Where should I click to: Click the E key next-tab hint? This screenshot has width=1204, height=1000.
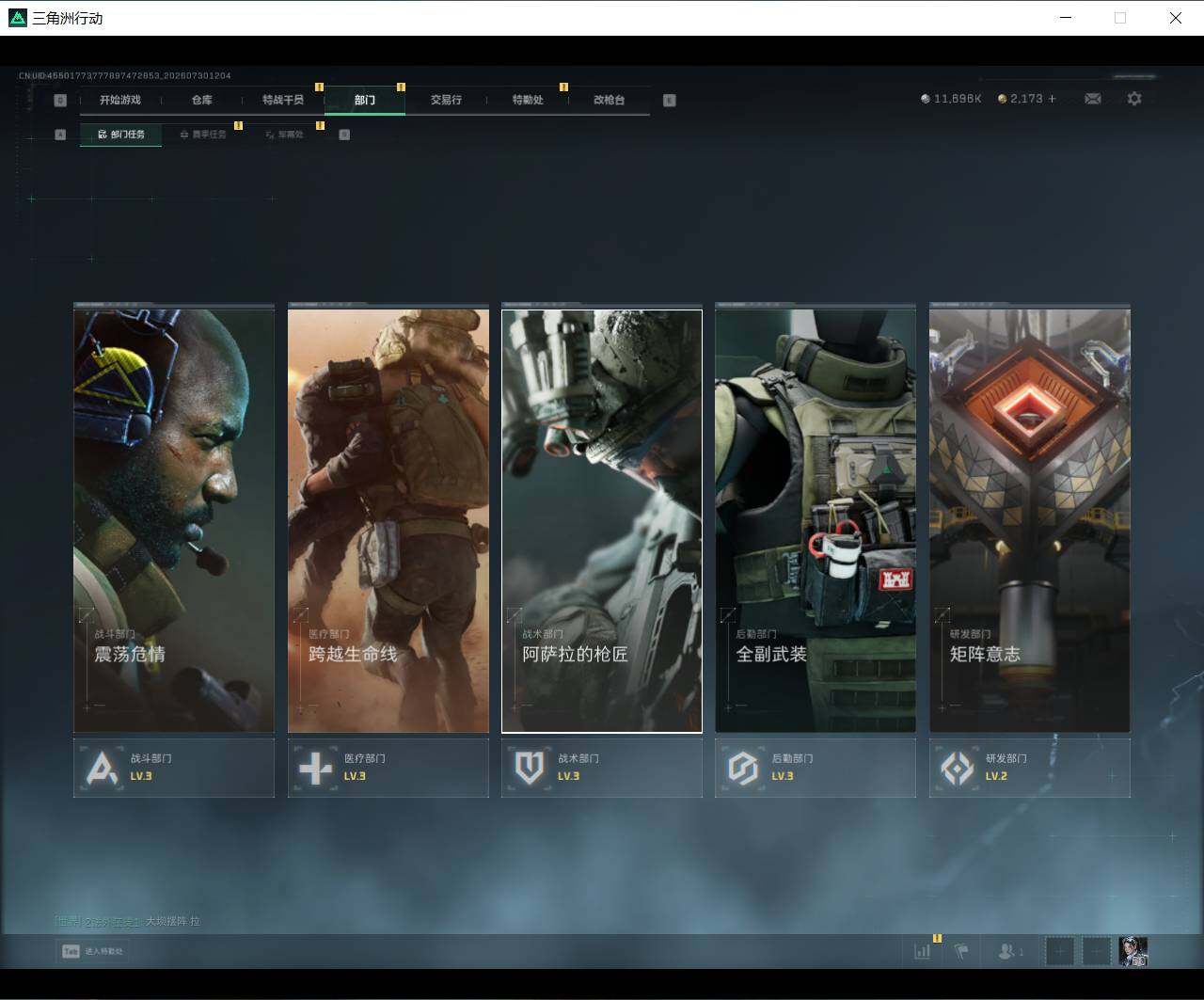tap(670, 100)
